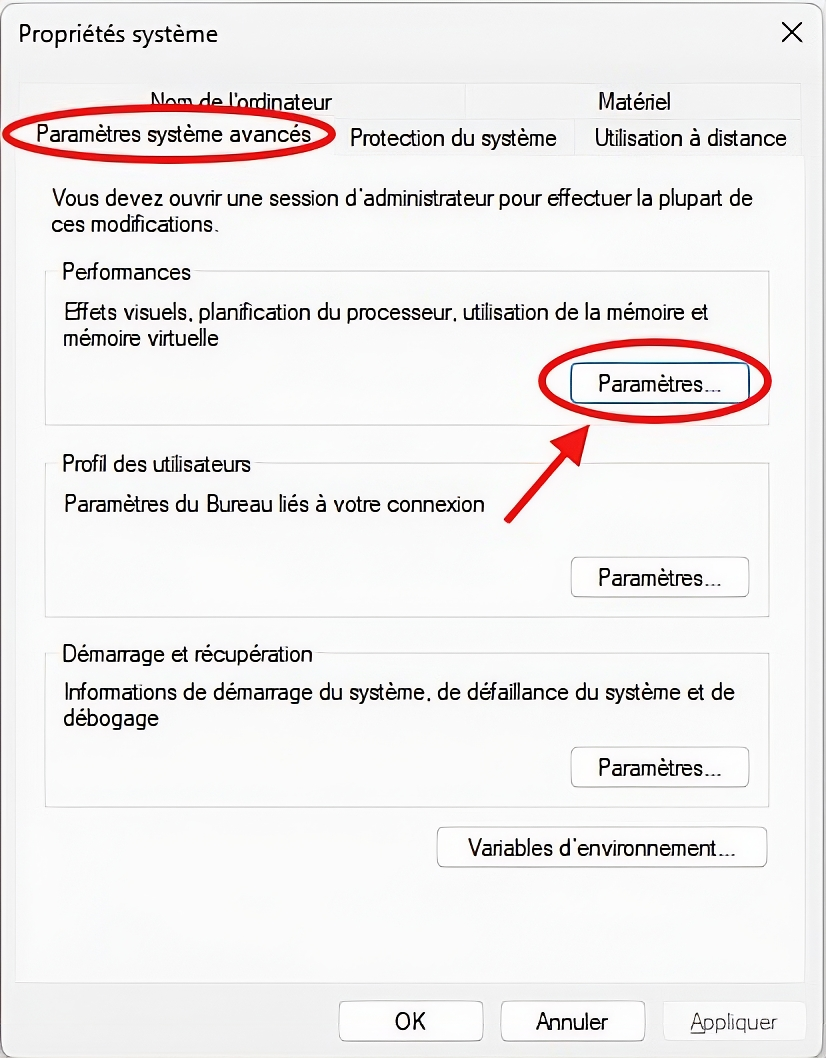
Task: Click Paramètres du Bureau description text
Action: pyautogui.click(x=274, y=504)
